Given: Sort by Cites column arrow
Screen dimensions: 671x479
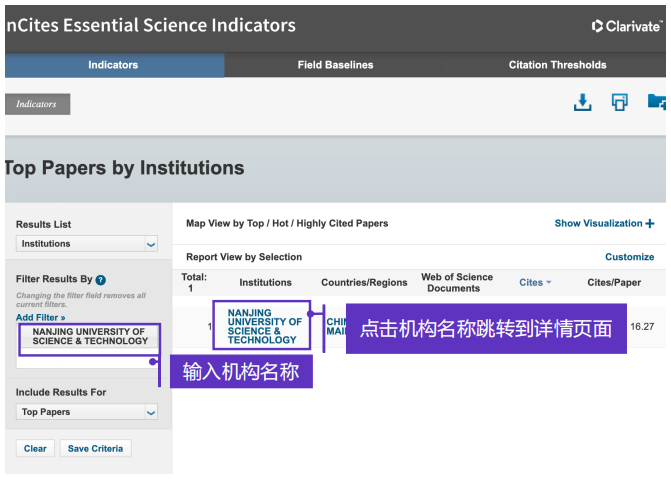Looking at the screenshot, I should (x=549, y=283).
